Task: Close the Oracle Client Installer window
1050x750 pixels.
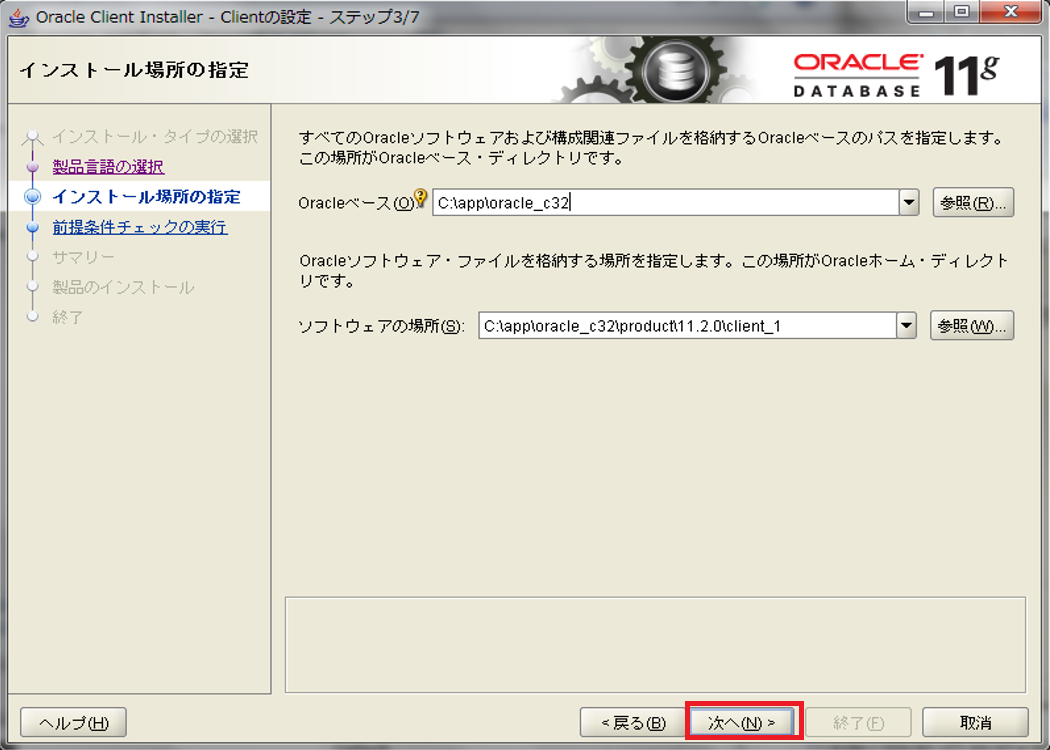Action: (x=1011, y=11)
